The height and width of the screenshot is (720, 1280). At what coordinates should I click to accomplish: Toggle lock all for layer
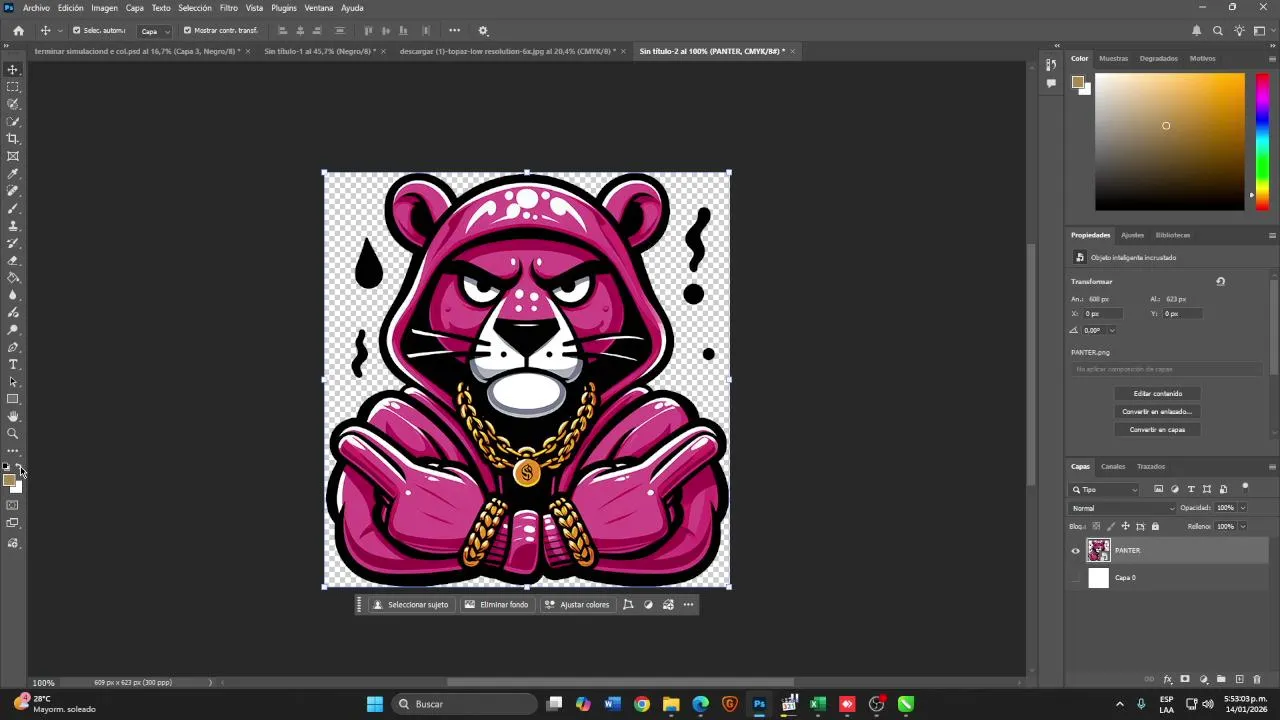pos(1155,526)
